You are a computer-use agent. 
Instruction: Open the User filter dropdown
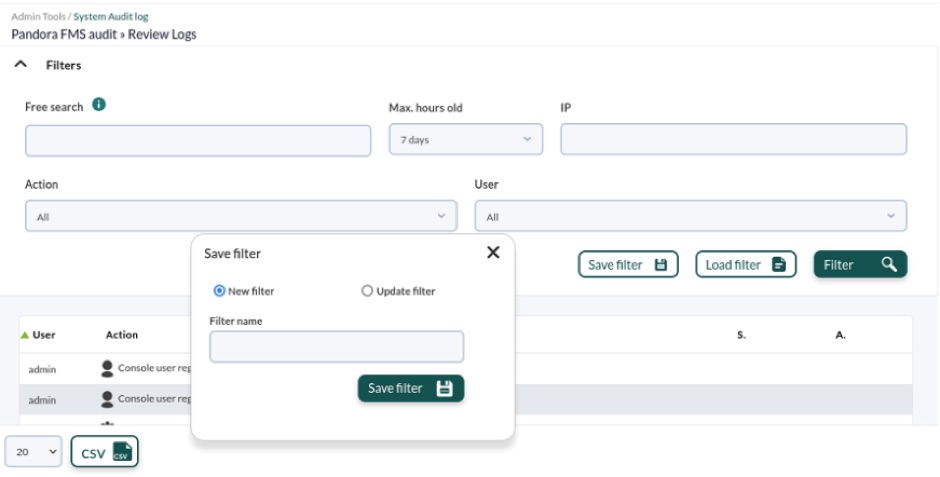point(691,216)
